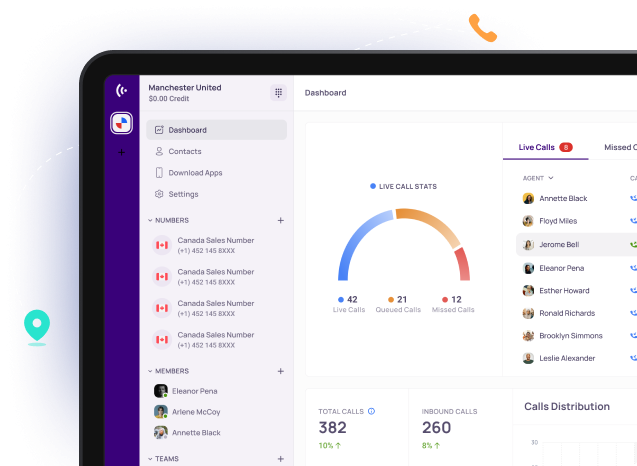
Task: Click the Live Calls count badge 8
Action: 566,147
